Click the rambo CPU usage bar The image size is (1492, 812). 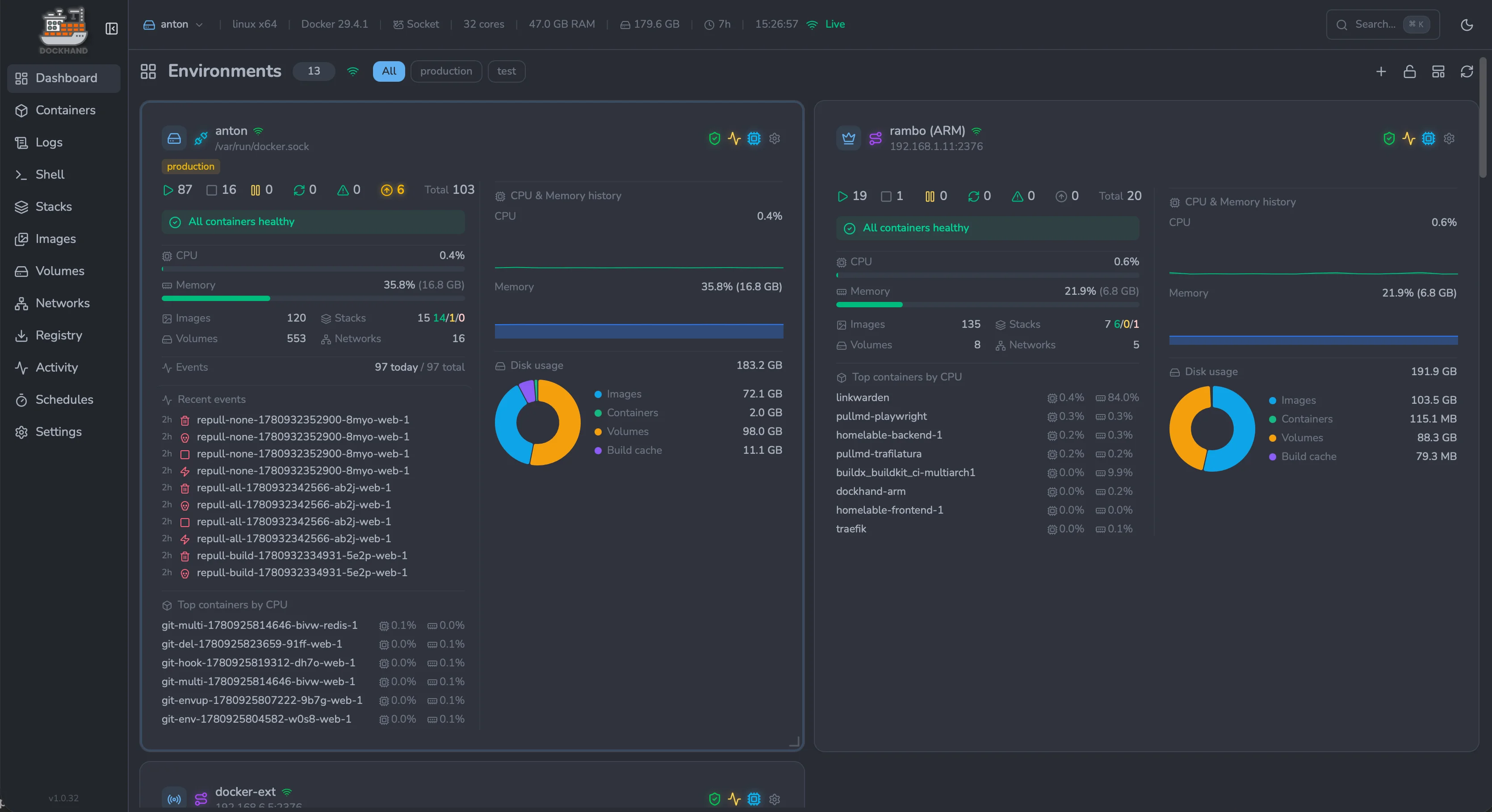988,276
